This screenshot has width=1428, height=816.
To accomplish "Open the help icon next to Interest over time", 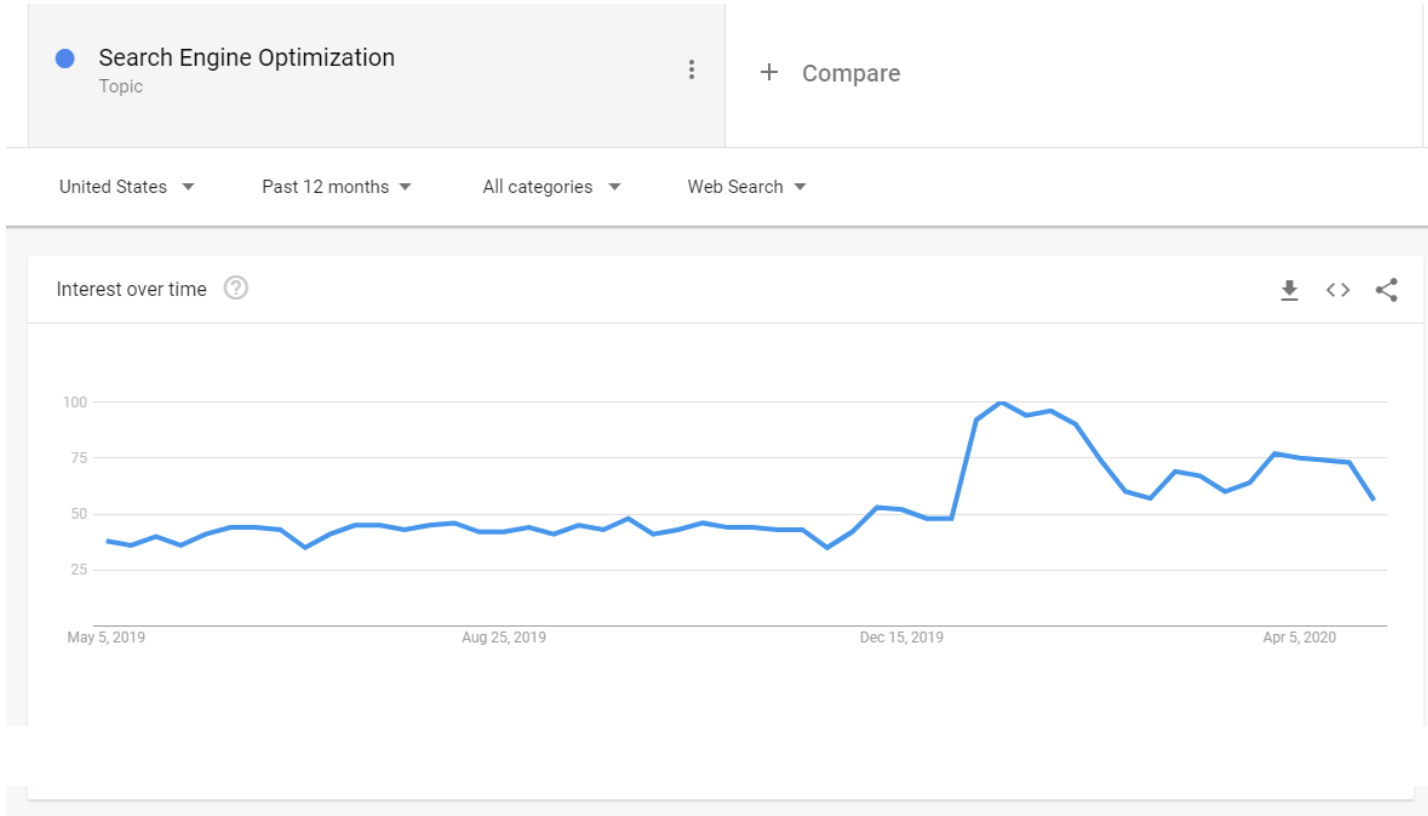I will [236, 289].
